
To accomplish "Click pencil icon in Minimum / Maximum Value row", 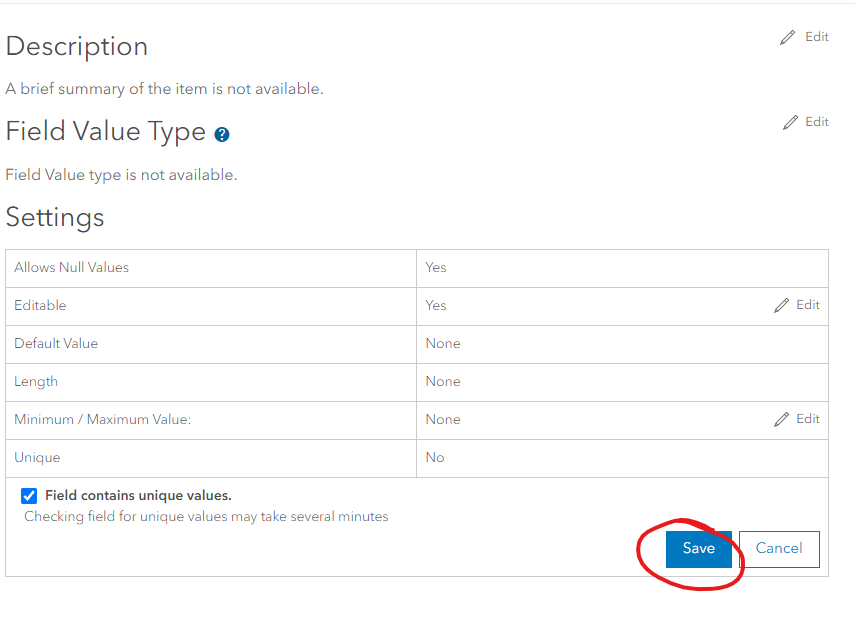I will pos(782,420).
